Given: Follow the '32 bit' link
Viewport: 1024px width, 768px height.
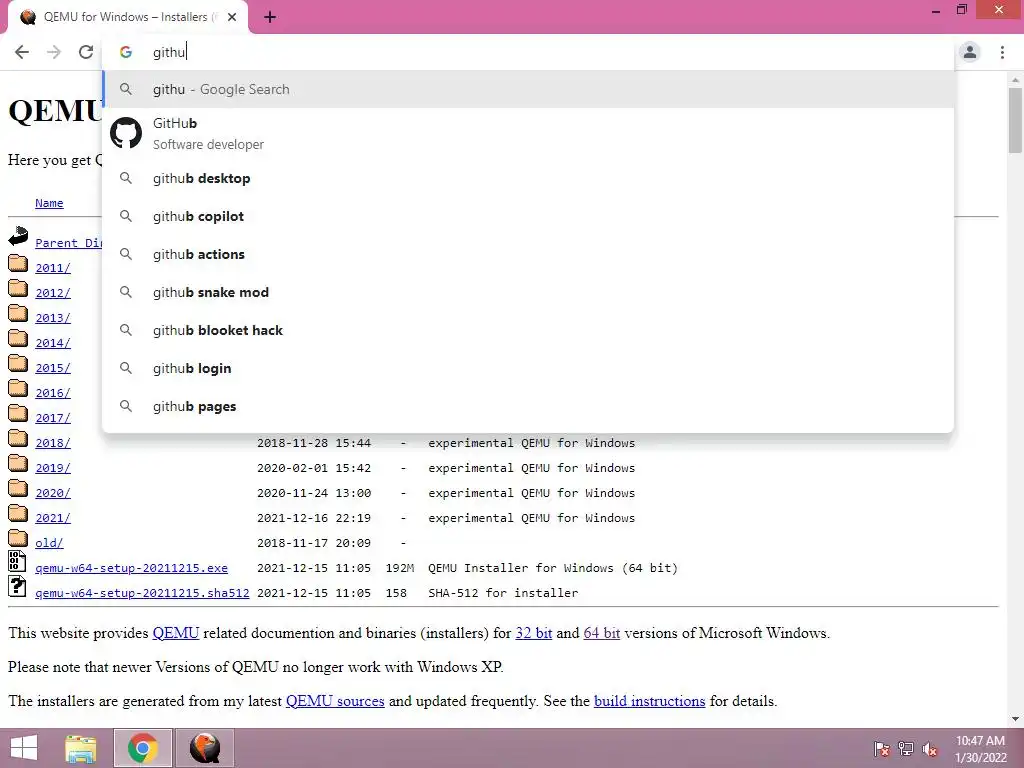Looking at the screenshot, I should [534, 633].
